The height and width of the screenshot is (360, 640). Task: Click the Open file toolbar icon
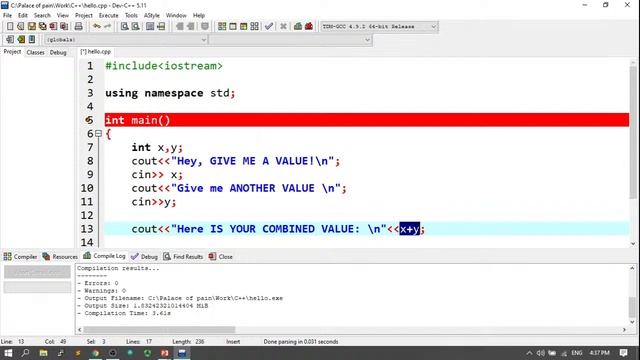[20, 27]
